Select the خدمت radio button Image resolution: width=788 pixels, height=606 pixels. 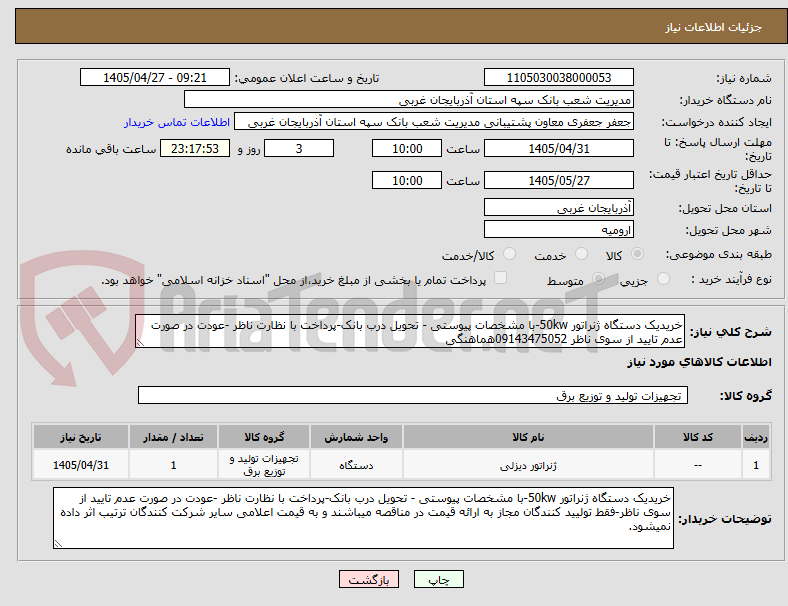(x=581, y=254)
